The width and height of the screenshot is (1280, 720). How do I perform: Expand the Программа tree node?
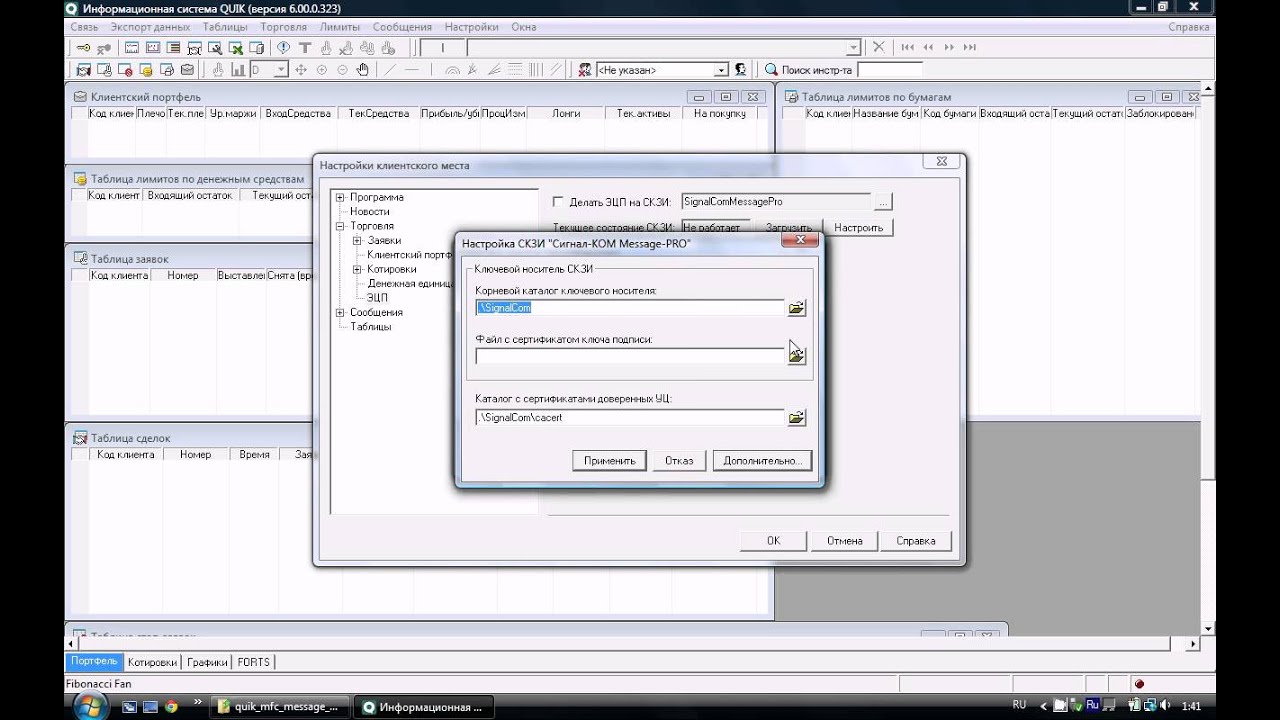click(340, 198)
